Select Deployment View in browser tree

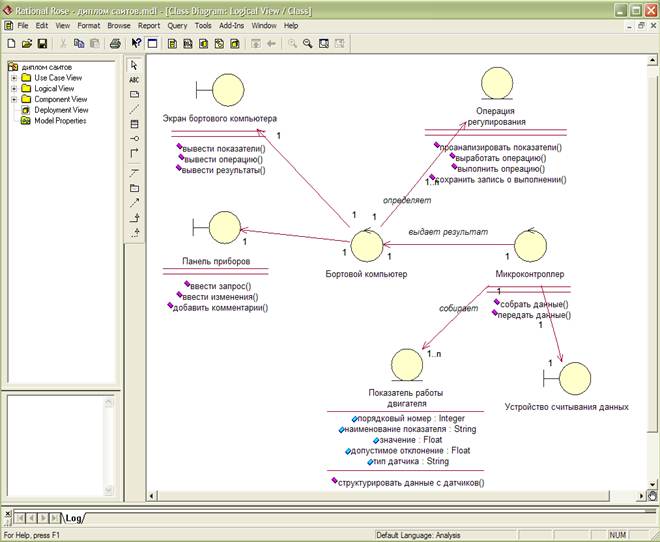pyautogui.click(x=61, y=110)
